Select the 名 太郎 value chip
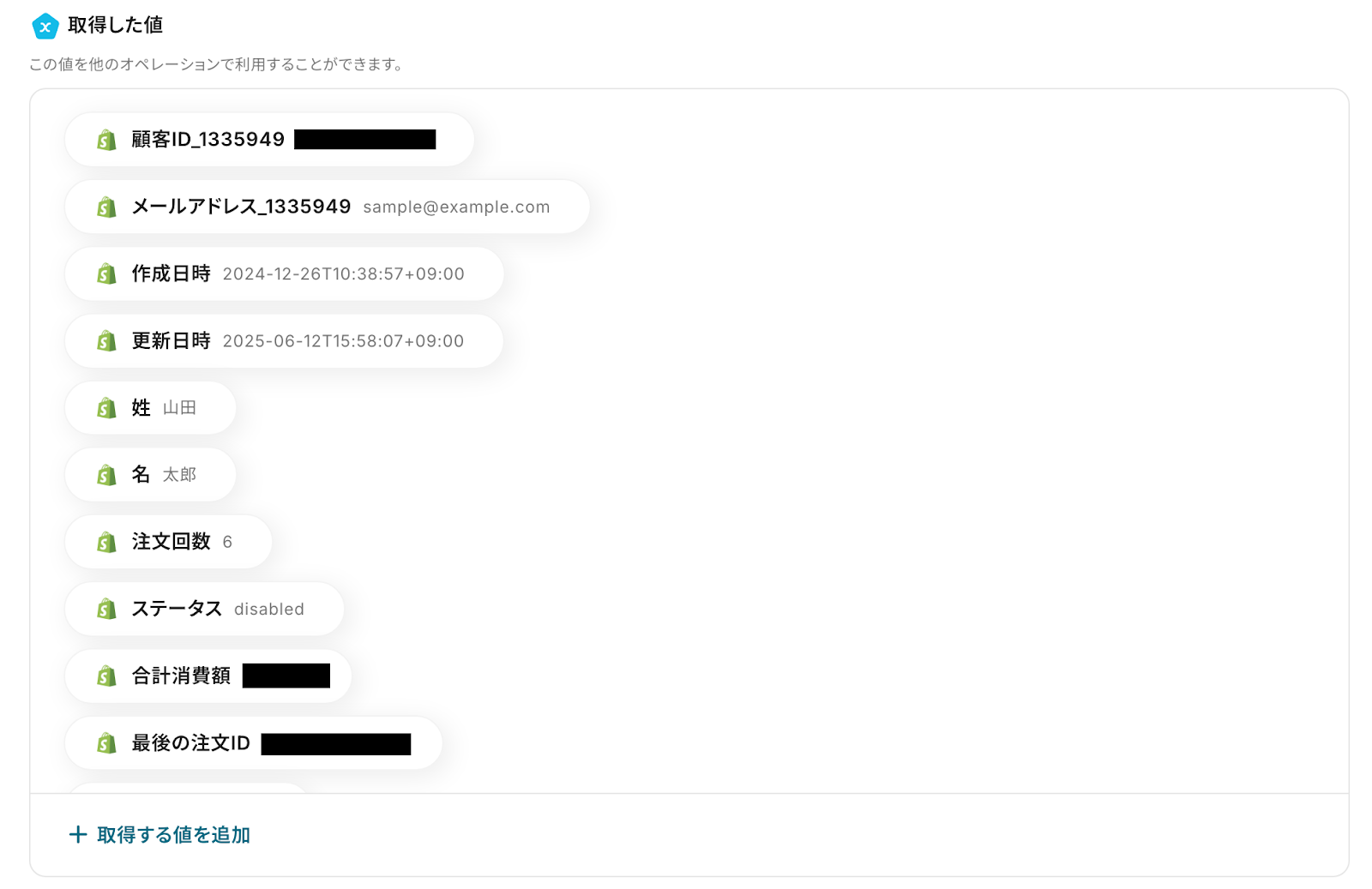The height and width of the screenshot is (889, 1372). click(x=150, y=475)
